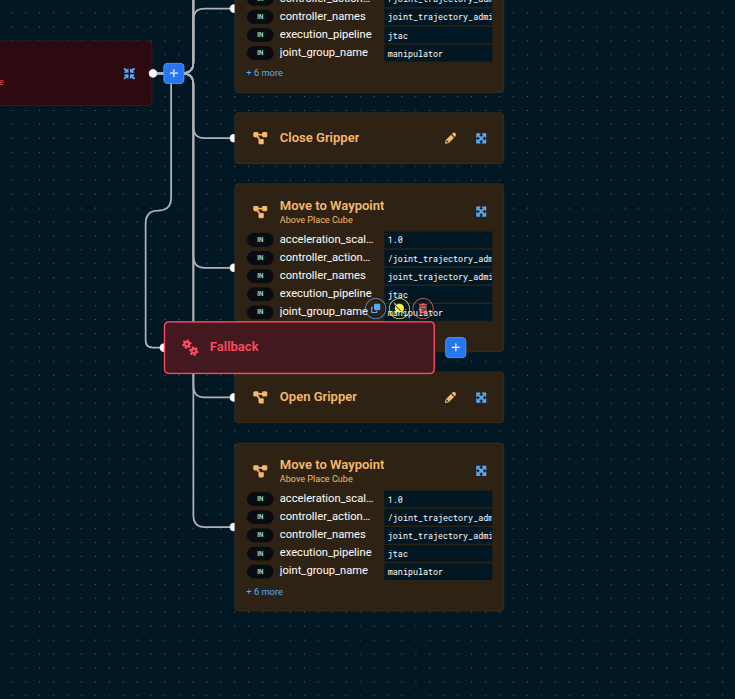The height and width of the screenshot is (699, 735).
Task: Show '+ 6 more' ports below Open Gripper
Action: click(264, 592)
